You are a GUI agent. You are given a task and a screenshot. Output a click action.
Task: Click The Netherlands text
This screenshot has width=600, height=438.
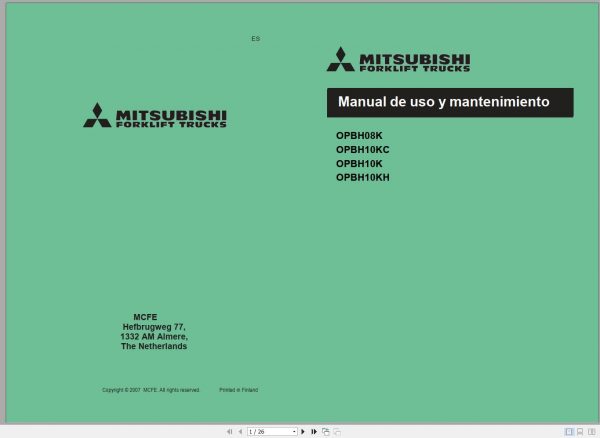coord(154,346)
